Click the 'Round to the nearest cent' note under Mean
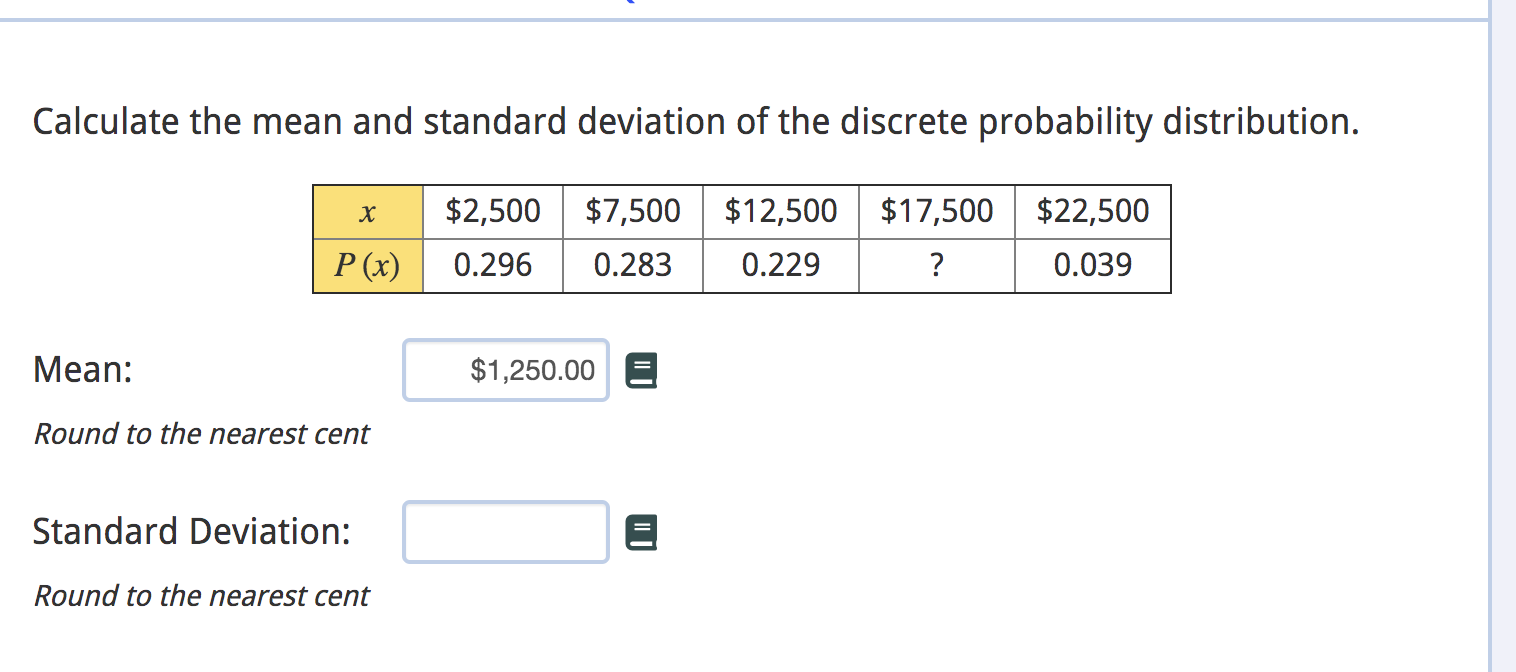The height and width of the screenshot is (672, 1516). pyautogui.click(x=200, y=434)
